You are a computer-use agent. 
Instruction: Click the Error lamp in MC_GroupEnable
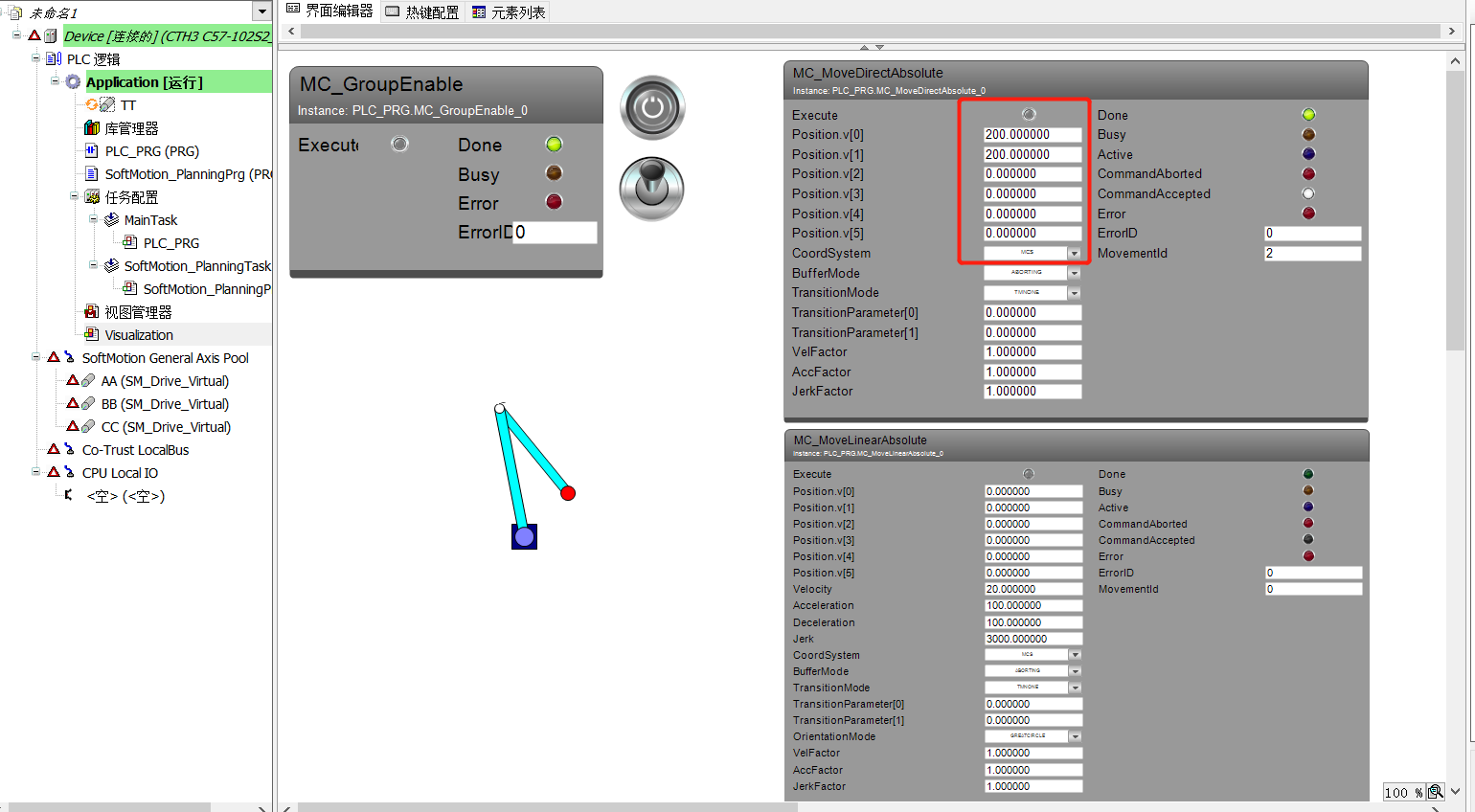tap(554, 202)
